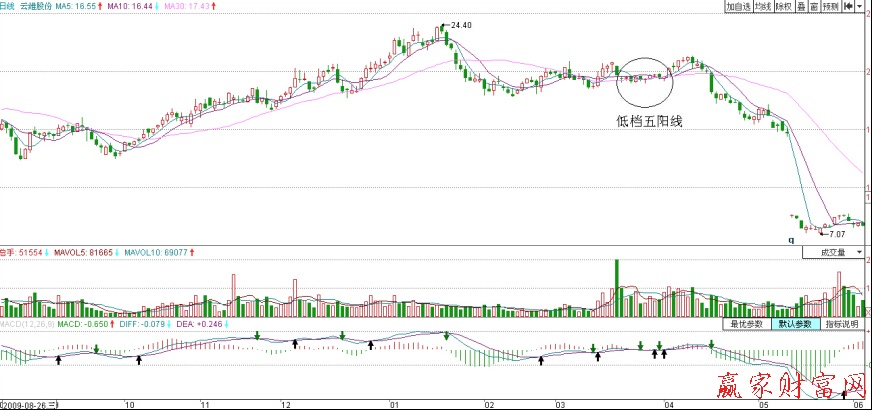Toggle the 除权 ex-rights adjustment
Image resolution: width=872 pixels, height=410 pixels.
[x=785, y=6]
